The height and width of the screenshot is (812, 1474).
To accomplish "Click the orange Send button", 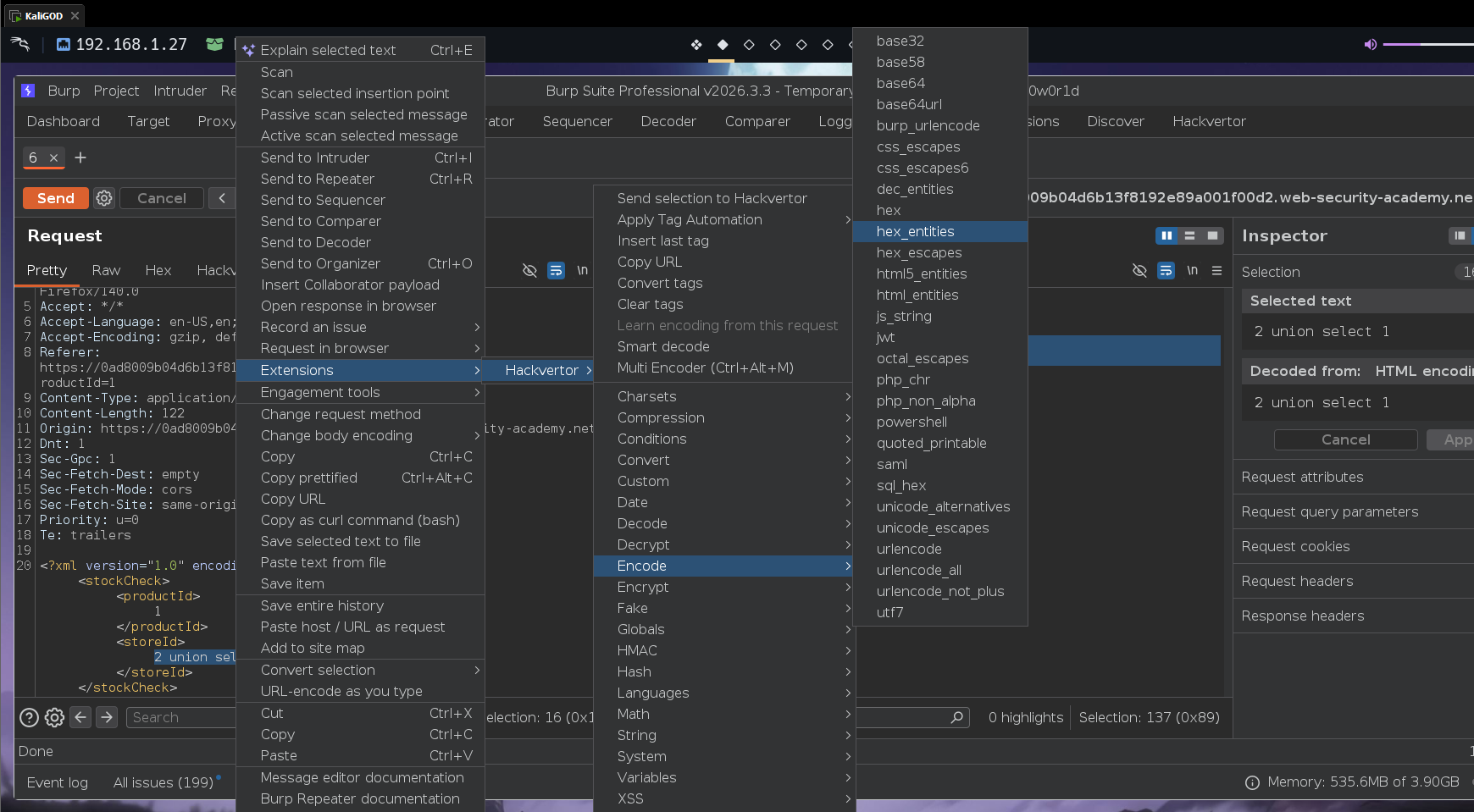I will tap(56, 198).
